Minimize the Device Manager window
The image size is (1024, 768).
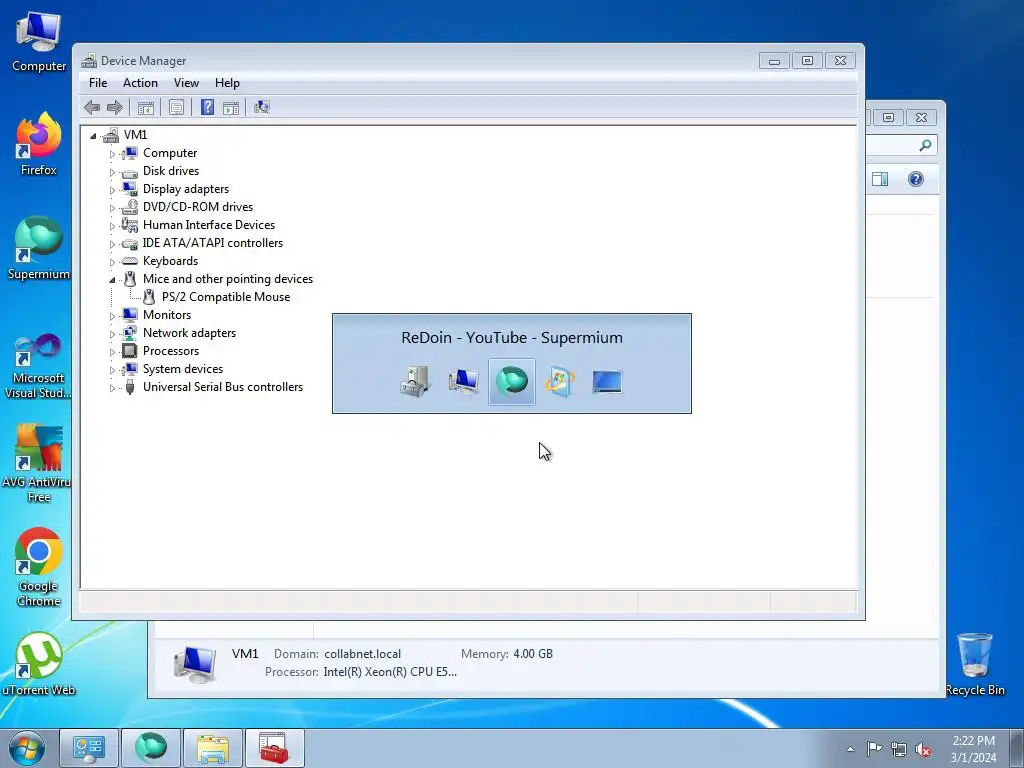775,61
